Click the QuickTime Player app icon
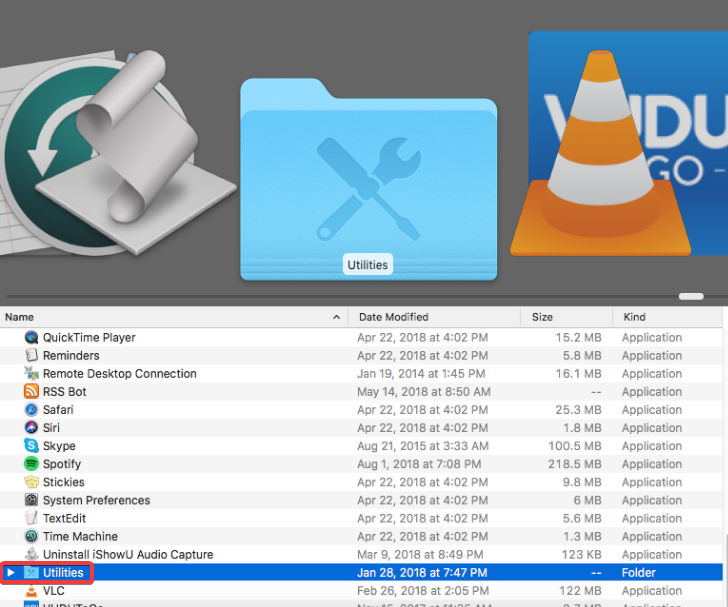Image resolution: width=728 pixels, height=607 pixels. pos(31,338)
